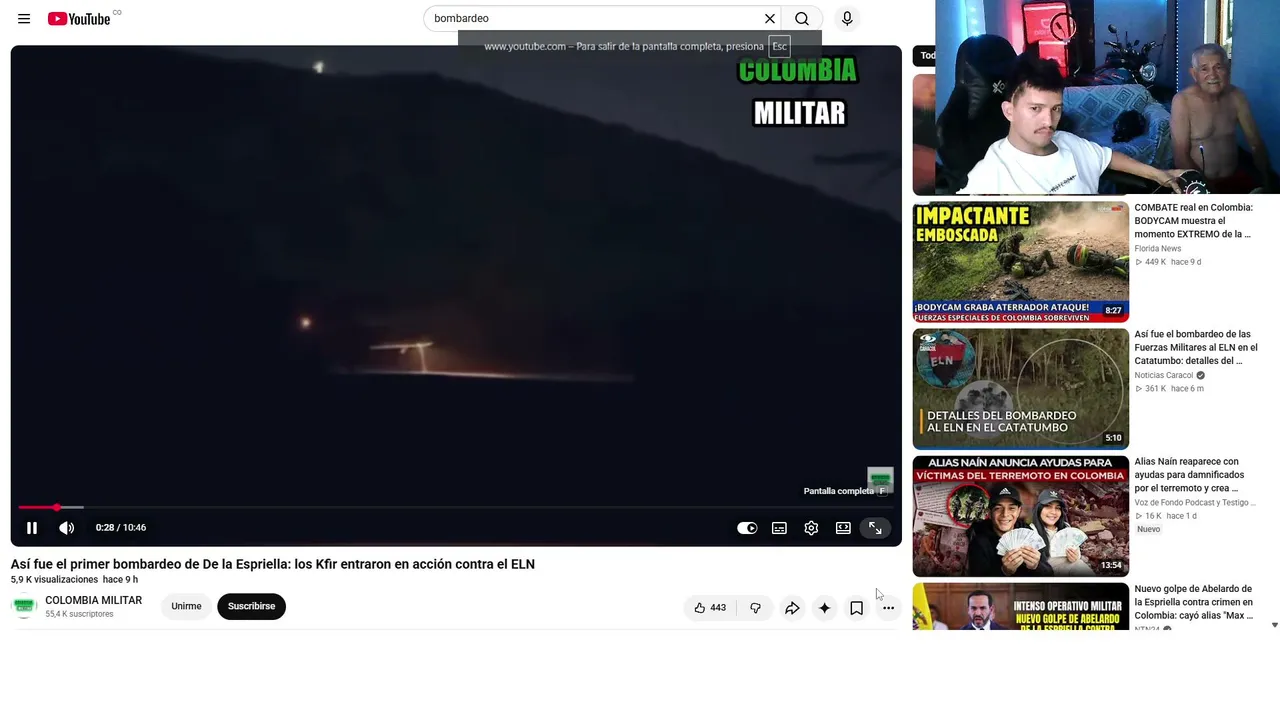Image resolution: width=1280 pixels, height=720 pixels.
Task: Pause the playing video
Action: 32,528
